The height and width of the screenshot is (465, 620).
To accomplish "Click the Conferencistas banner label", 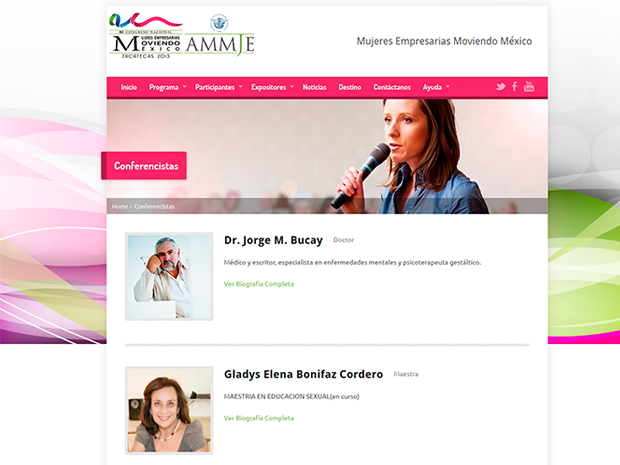I will click(x=146, y=166).
